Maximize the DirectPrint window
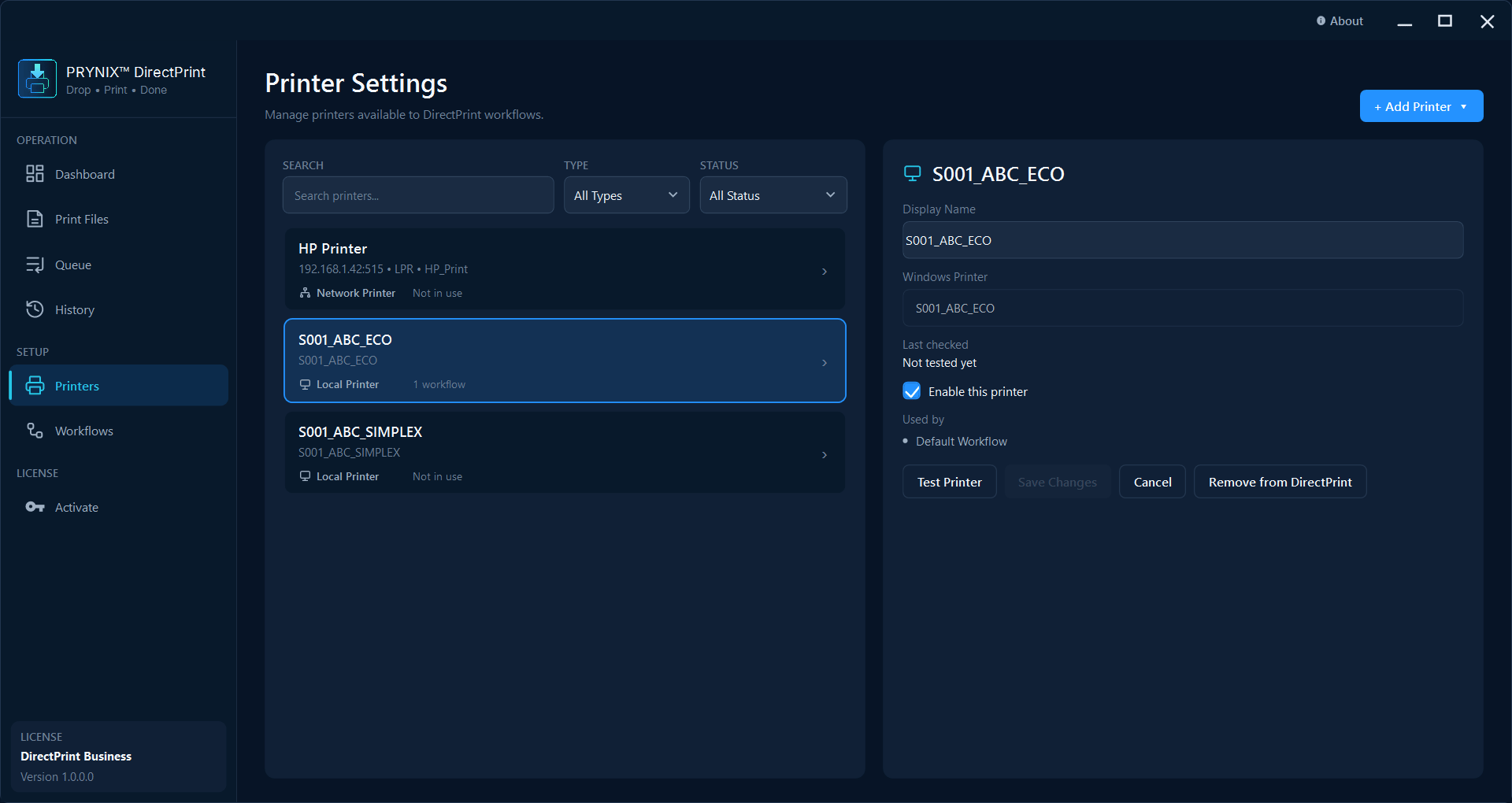This screenshot has width=1512, height=803. [1445, 21]
